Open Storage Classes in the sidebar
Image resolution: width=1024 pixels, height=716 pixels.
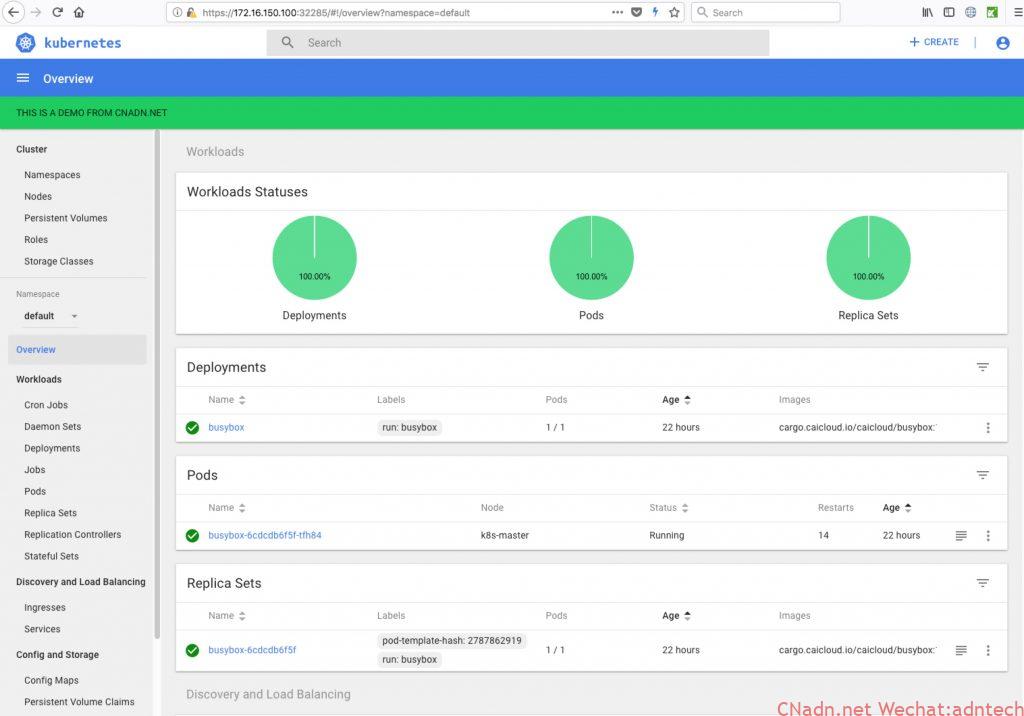tap(59, 261)
